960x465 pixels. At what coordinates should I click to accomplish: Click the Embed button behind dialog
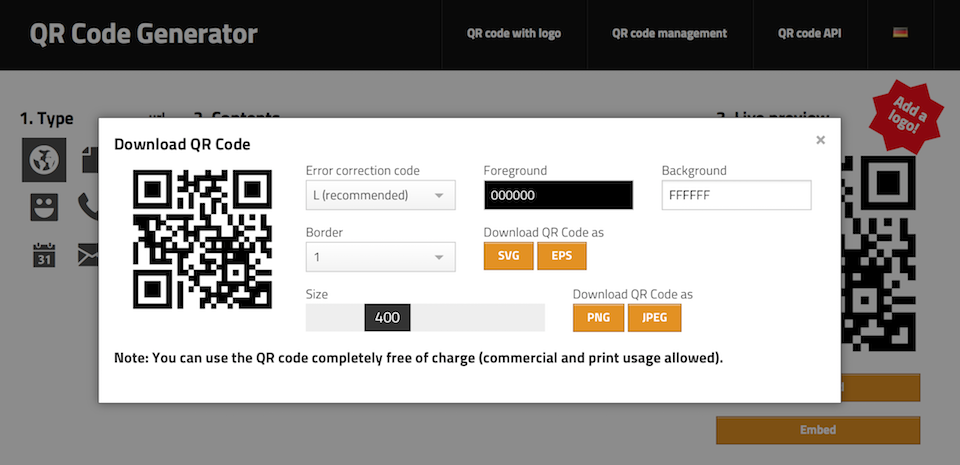[x=818, y=430]
